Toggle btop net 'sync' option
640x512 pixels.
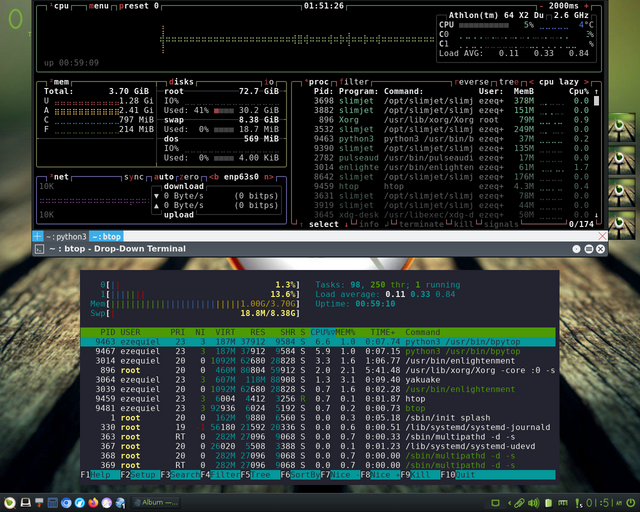click(134, 177)
